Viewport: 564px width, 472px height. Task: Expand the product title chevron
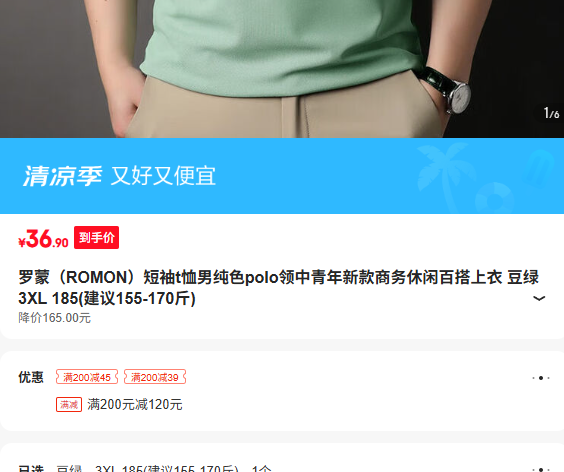tap(538, 298)
